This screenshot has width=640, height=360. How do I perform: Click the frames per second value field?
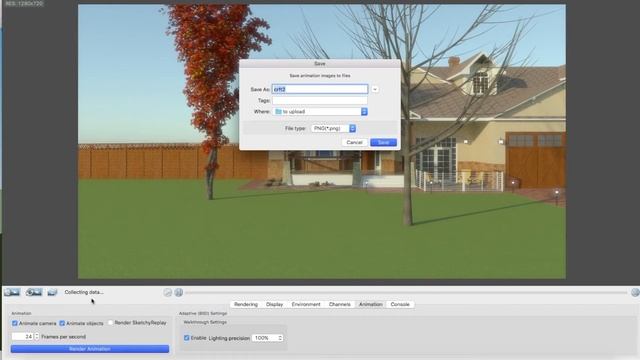[x=23, y=337]
